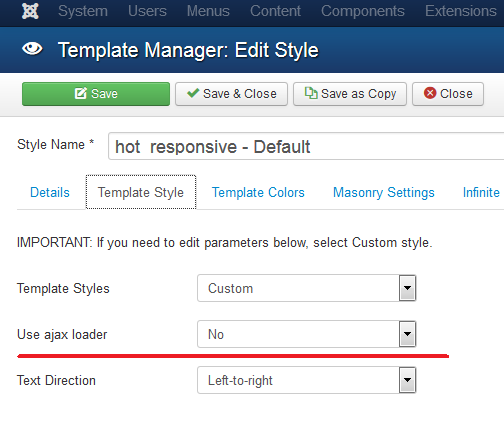
Task: Click the green Save button
Action: [96, 94]
